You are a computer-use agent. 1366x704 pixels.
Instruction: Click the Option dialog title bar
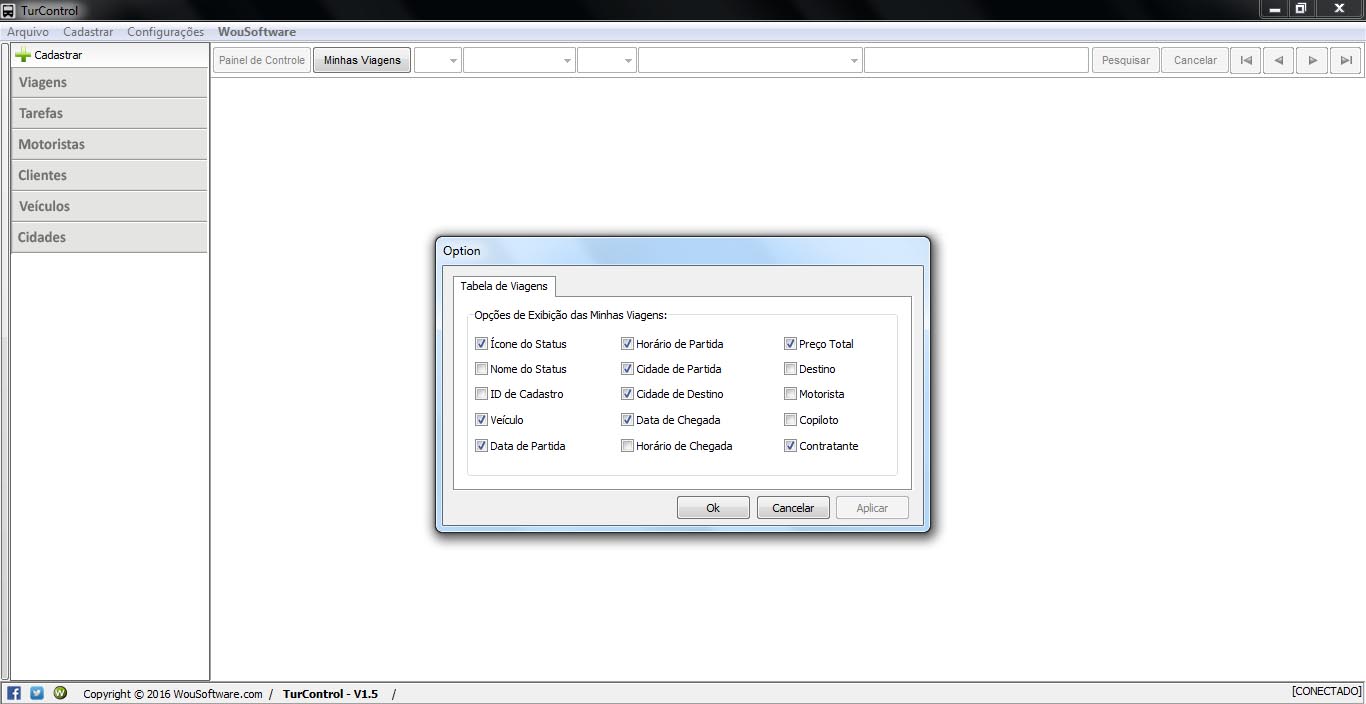tap(682, 251)
